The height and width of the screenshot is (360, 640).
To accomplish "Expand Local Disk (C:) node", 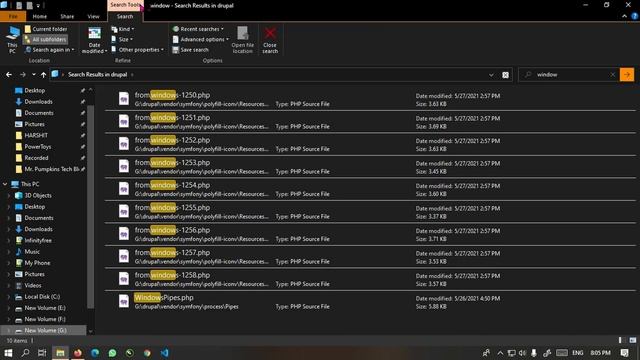I will tap(9, 297).
